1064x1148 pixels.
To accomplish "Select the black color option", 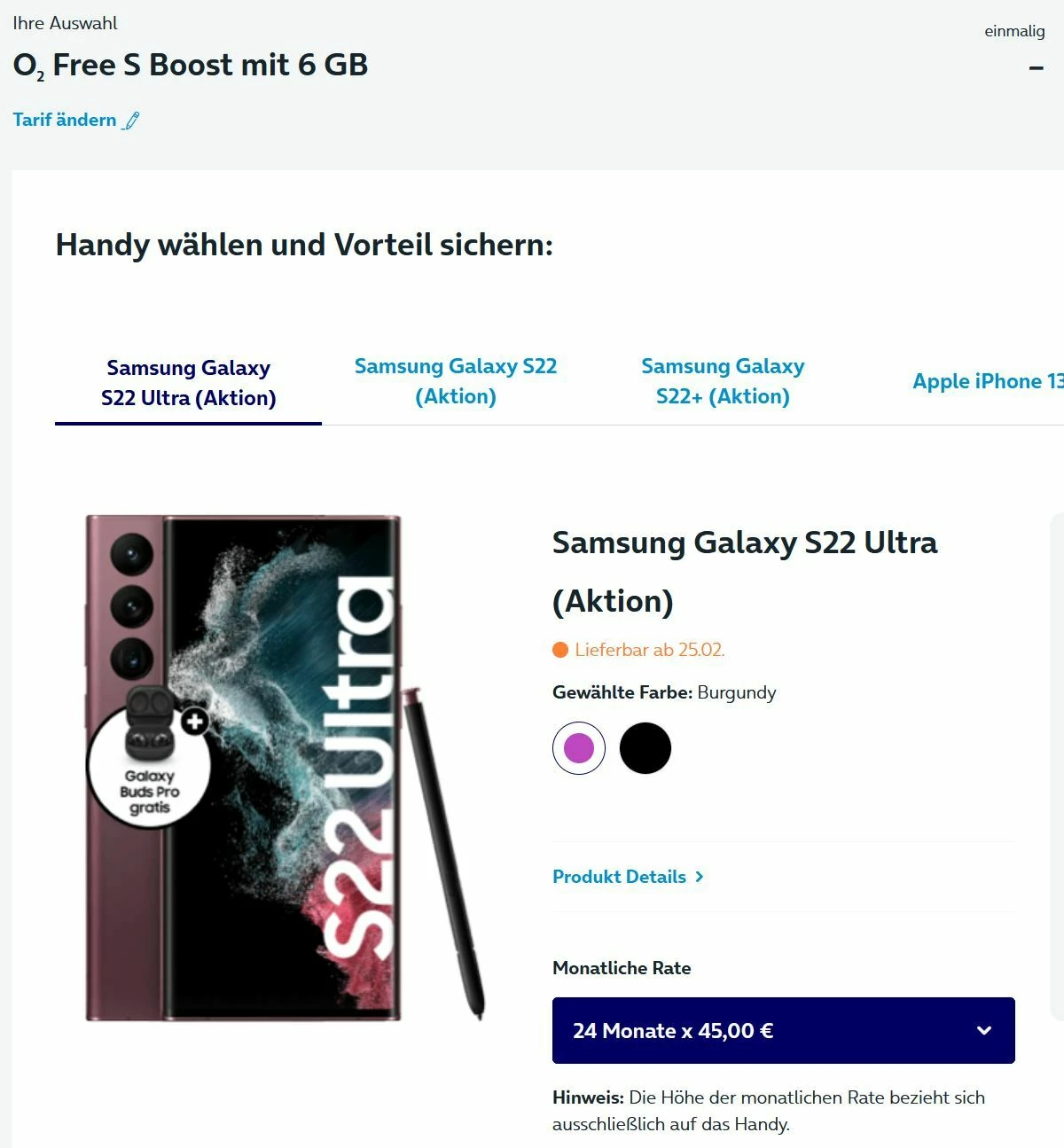I will click(645, 748).
